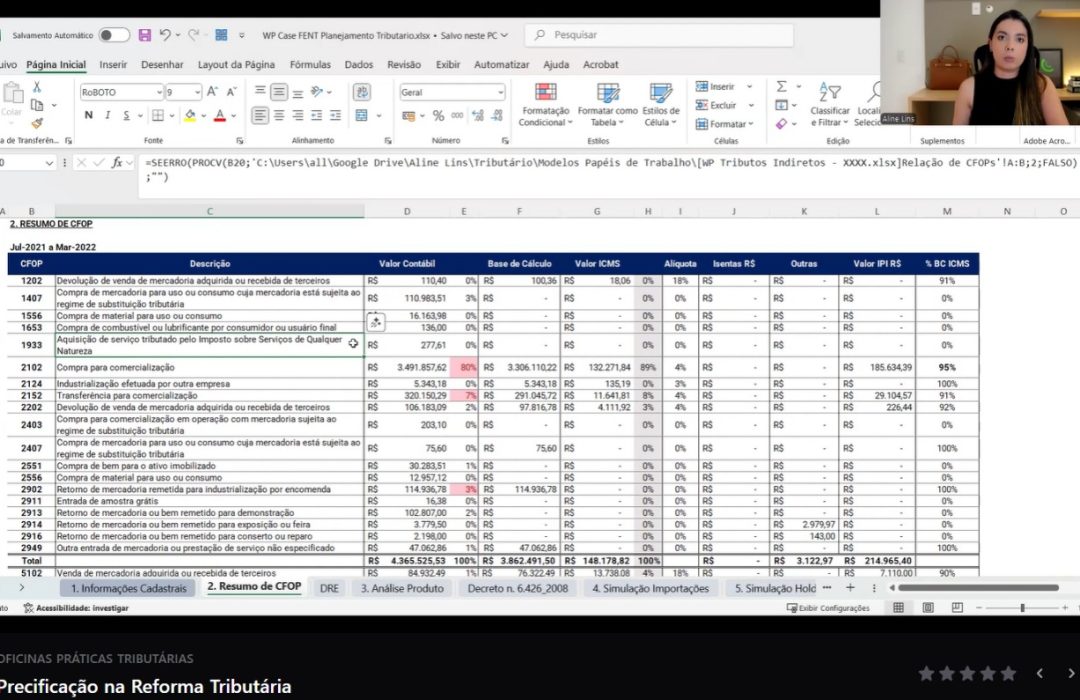Open the Geral number format dropdown

[500, 92]
